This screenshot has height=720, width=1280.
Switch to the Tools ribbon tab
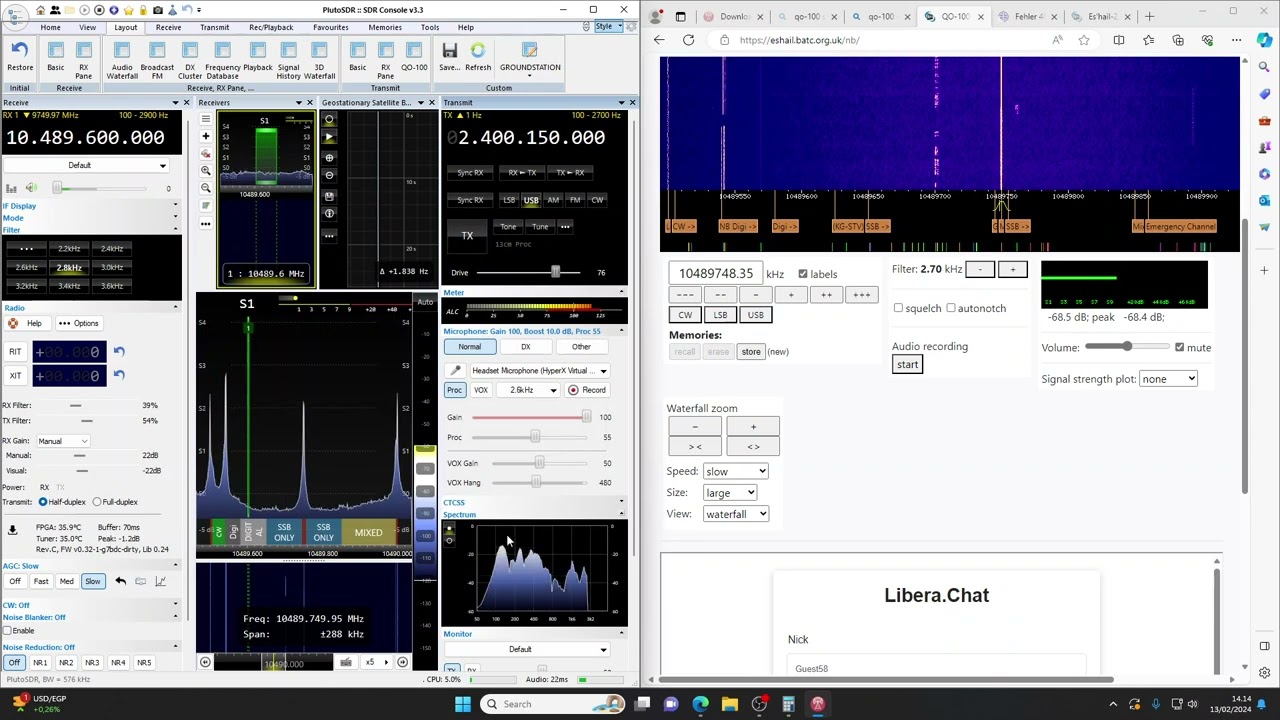tap(430, 27)
